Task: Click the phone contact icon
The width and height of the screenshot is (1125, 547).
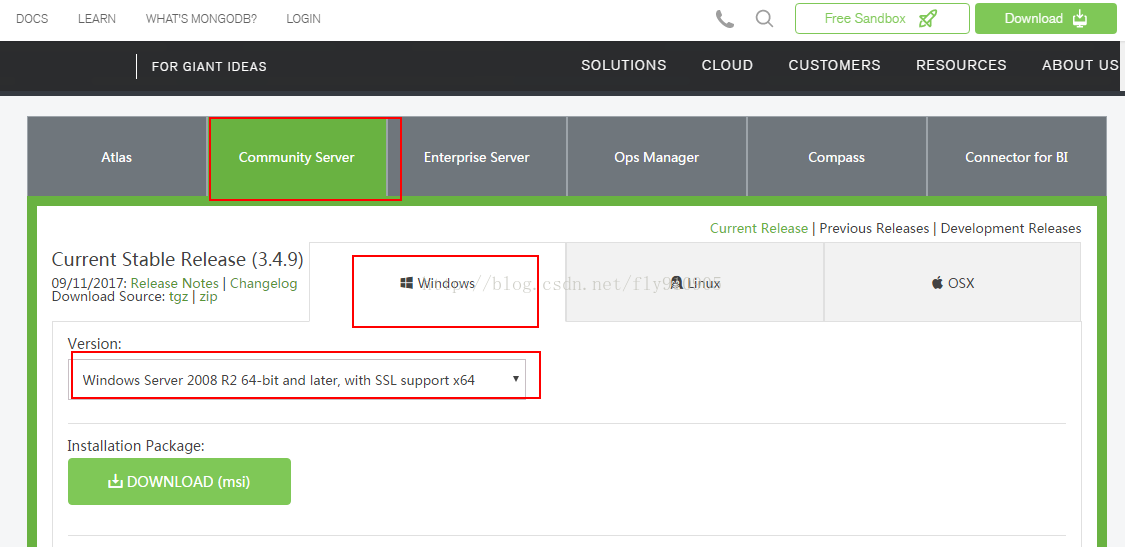Action: point(725,19)
